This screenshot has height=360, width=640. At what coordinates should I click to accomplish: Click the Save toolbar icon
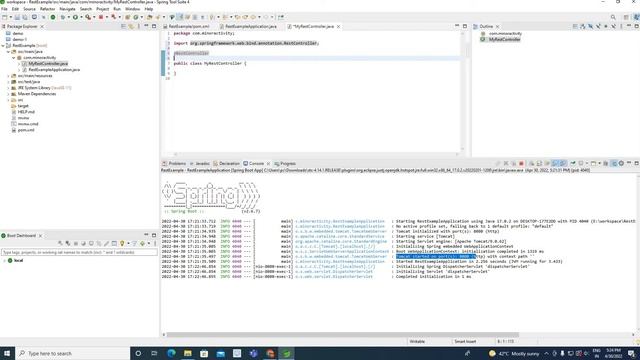(17, 17)
